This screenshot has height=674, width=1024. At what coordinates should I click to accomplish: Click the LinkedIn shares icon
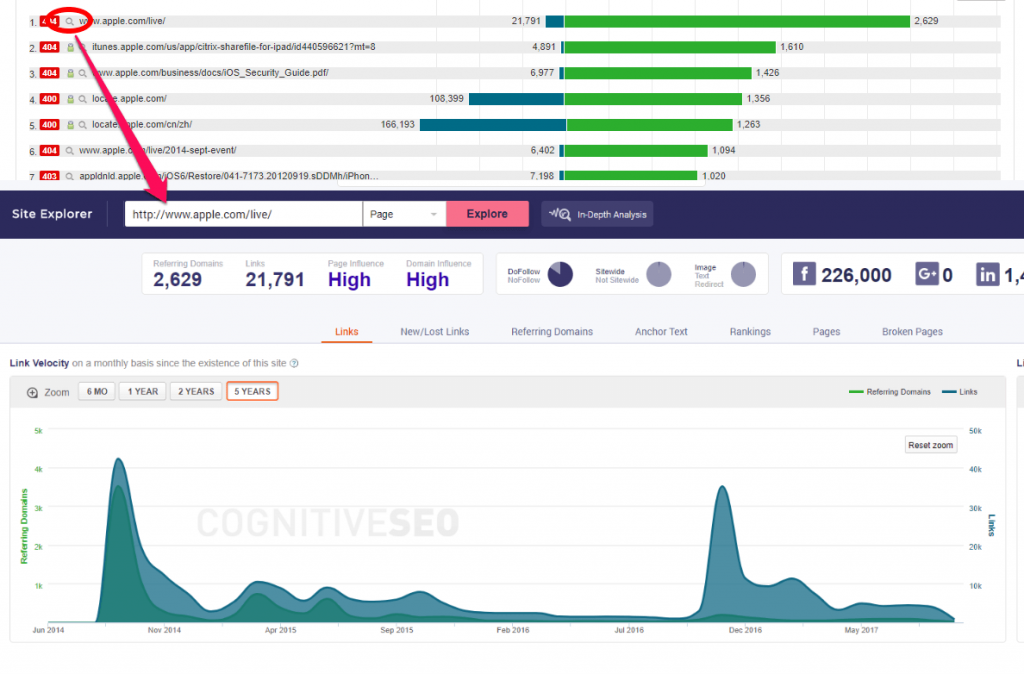[x=988, y=274]
